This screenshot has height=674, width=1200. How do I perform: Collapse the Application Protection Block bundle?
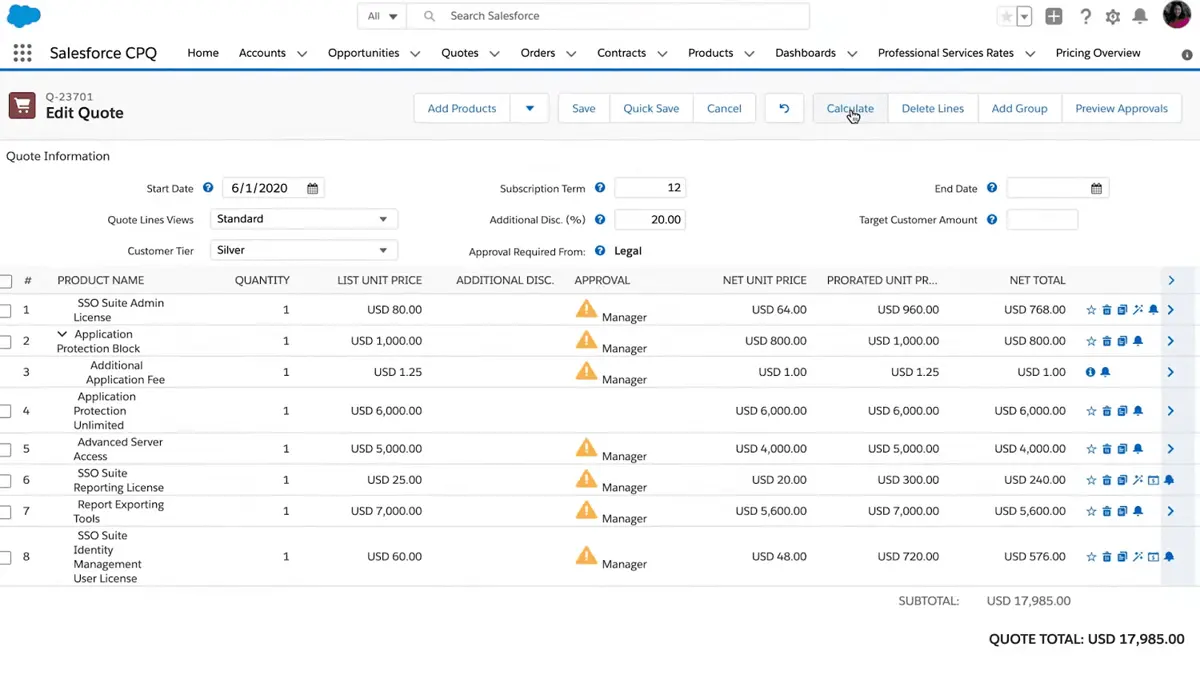coord(62,334)
